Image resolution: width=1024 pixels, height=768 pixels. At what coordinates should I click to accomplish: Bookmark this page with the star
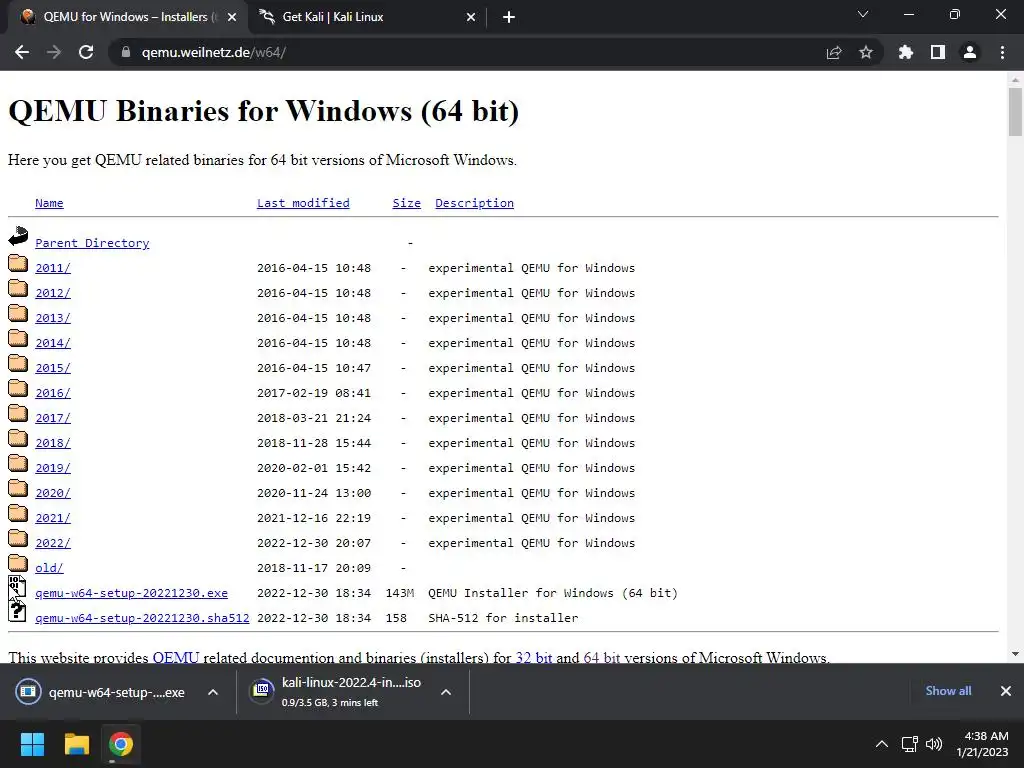pyautogui.click(x=866, y=52)
